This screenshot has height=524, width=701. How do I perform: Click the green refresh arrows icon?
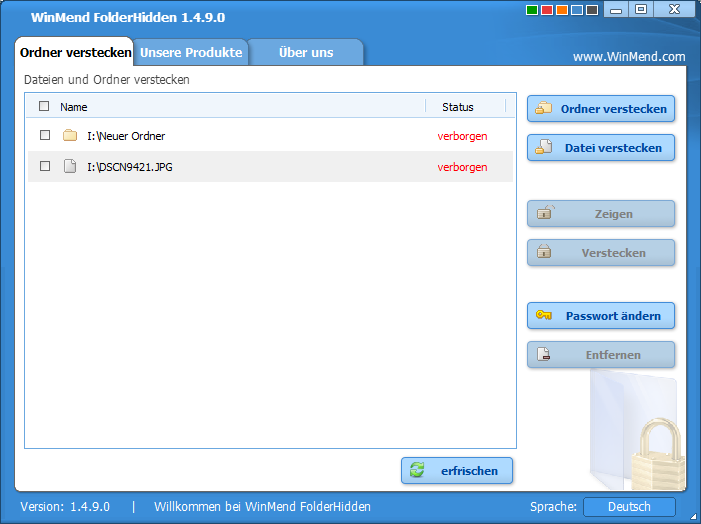click(417, 470)
